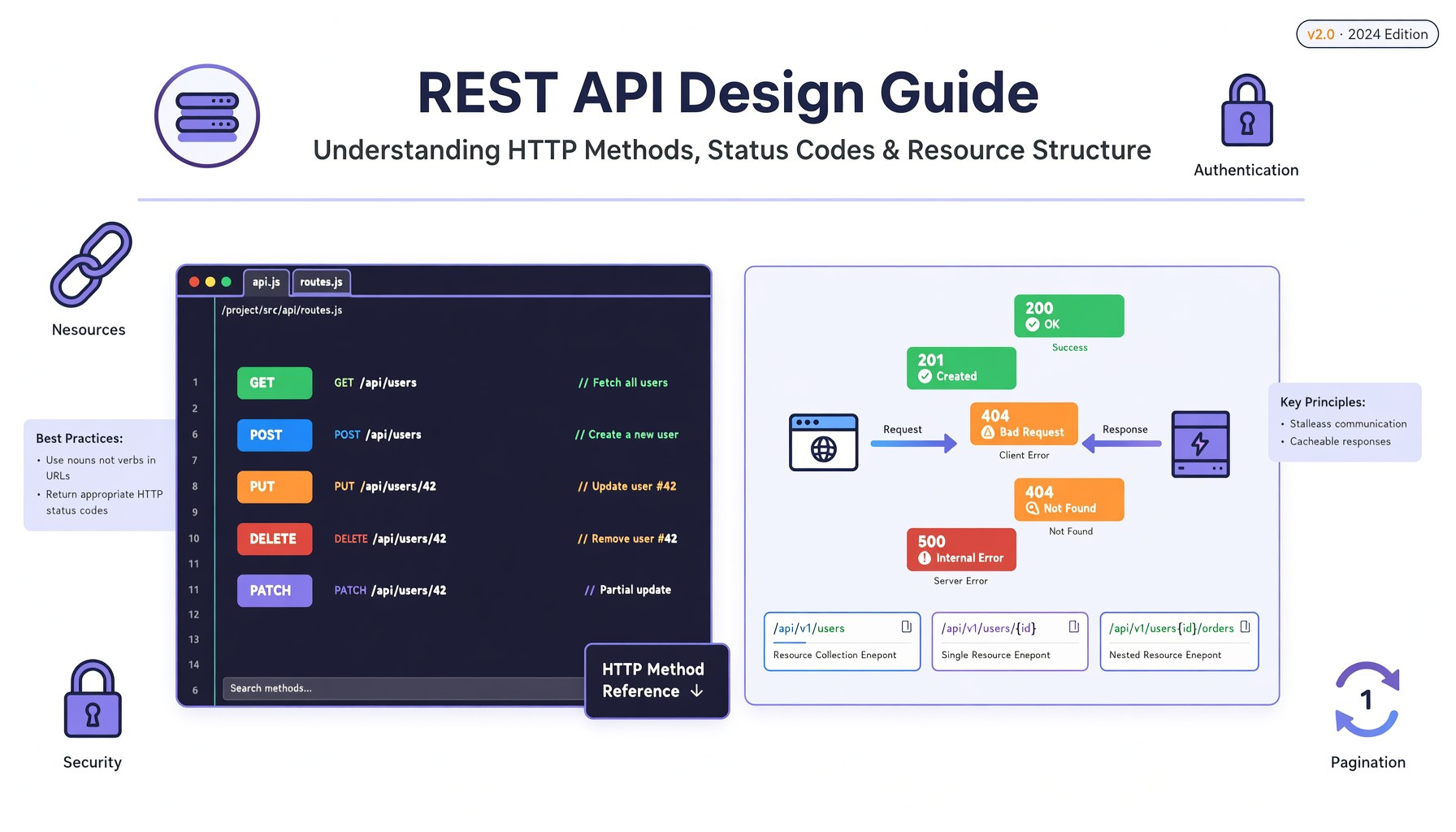Click the "// Fetch all users" comment
Screen dimensions: 1456x832
point(623,383)
